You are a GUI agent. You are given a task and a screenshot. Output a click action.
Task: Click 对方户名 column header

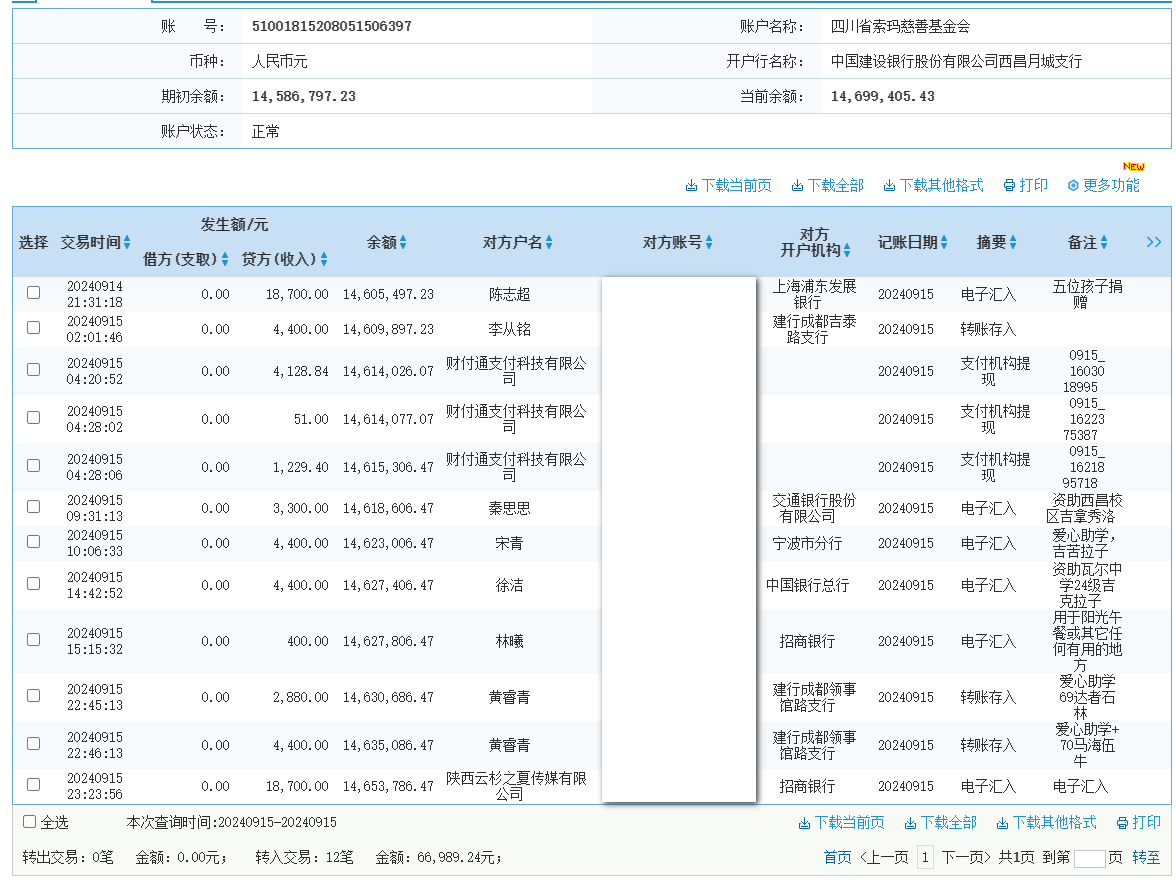tap(512, 242)
